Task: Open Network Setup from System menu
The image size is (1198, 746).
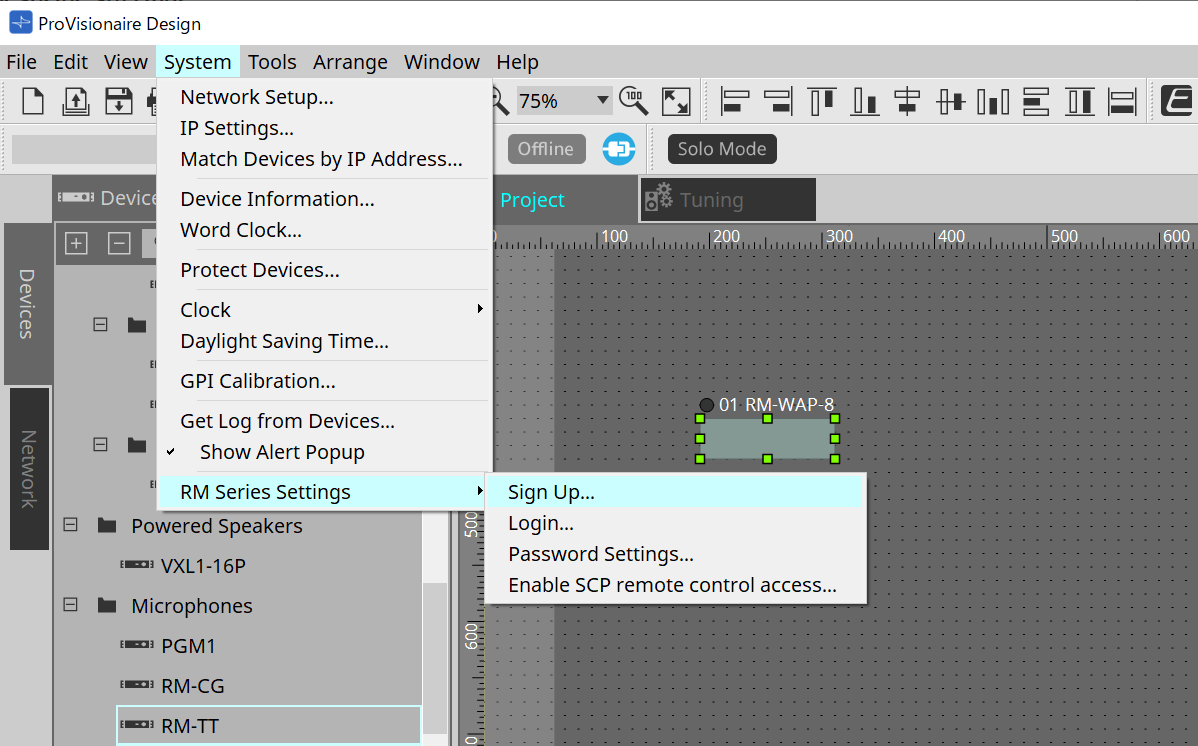Action: click(256, 97)
